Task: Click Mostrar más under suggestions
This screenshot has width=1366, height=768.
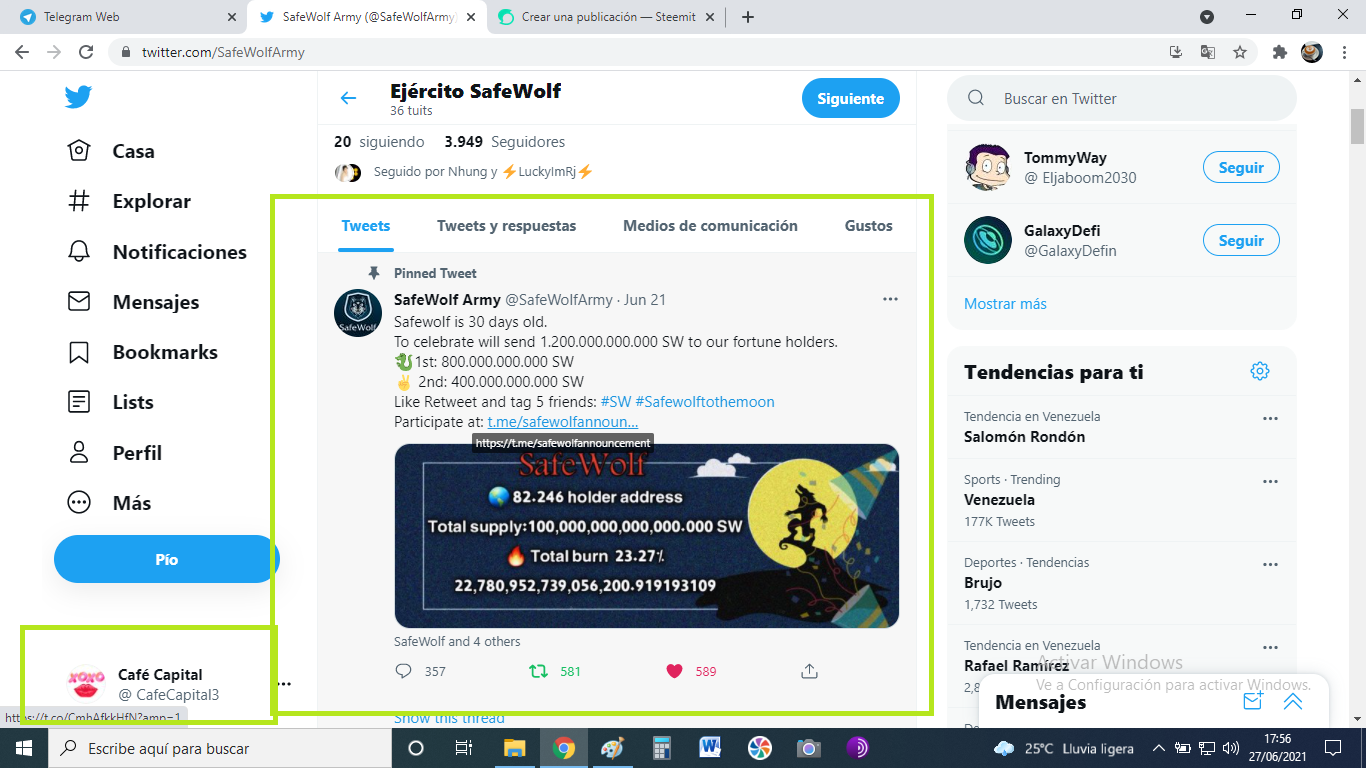Action: 1005,303
